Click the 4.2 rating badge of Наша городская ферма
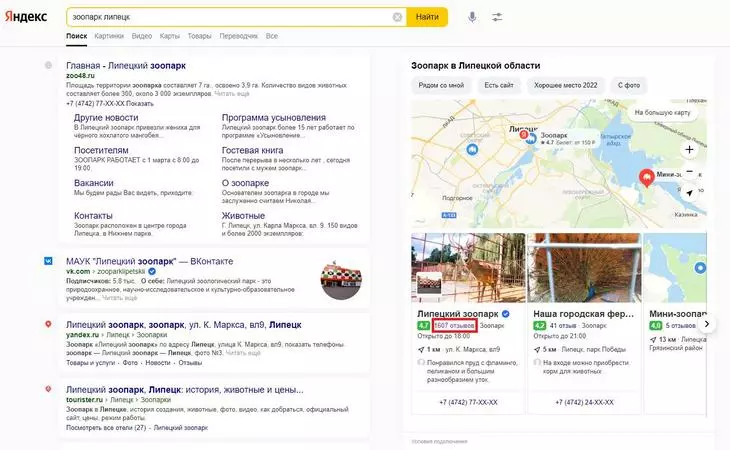This screenshot has width=730, height=450. pos(539,326)
